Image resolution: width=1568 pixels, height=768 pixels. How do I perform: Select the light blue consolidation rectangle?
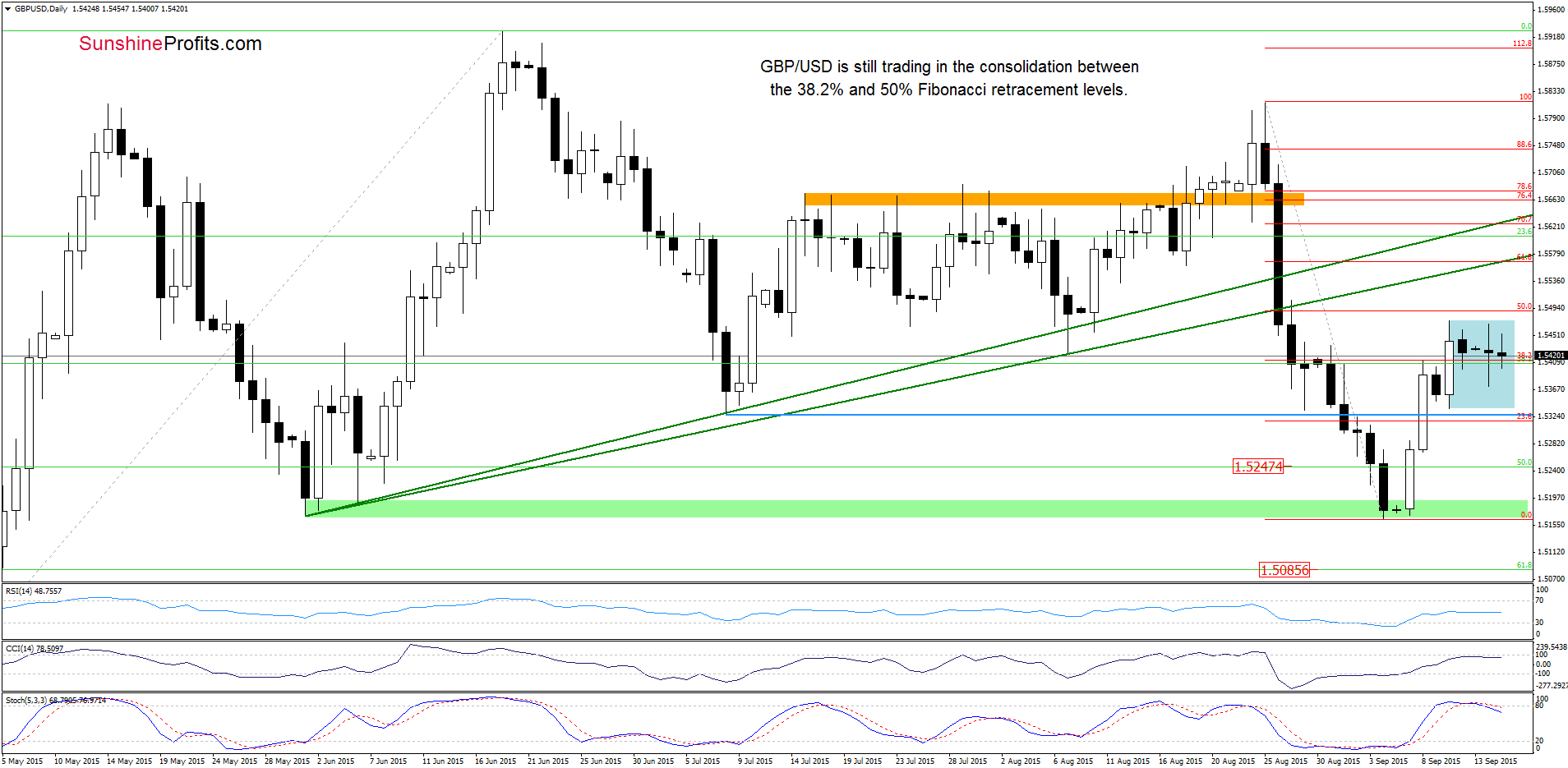pos(1481,364)
